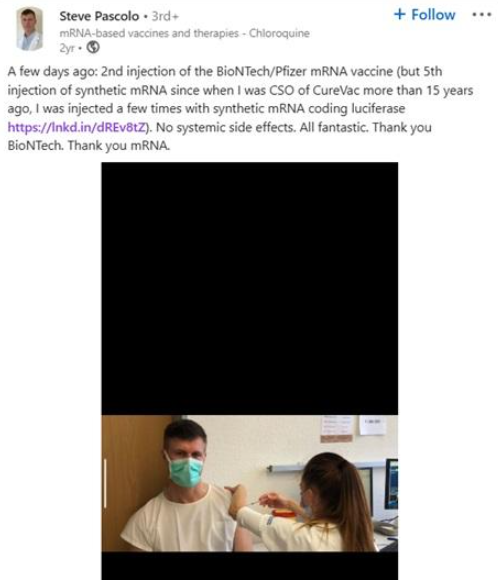The image size is (498, 580).
Task: Open the vaccination photo in the post
Action: point(250,483)
